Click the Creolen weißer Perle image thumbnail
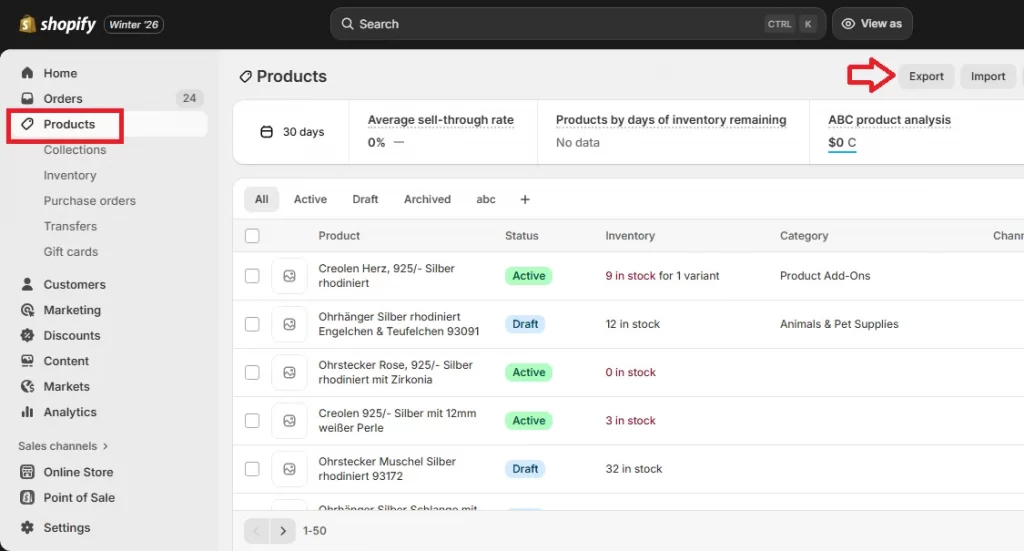The image size is (1024, 551). 289,420
